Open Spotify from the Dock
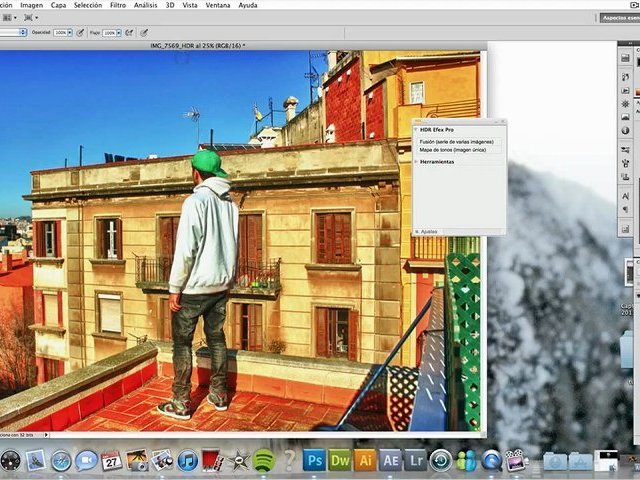The image size is (640, 480). [263, 461]
